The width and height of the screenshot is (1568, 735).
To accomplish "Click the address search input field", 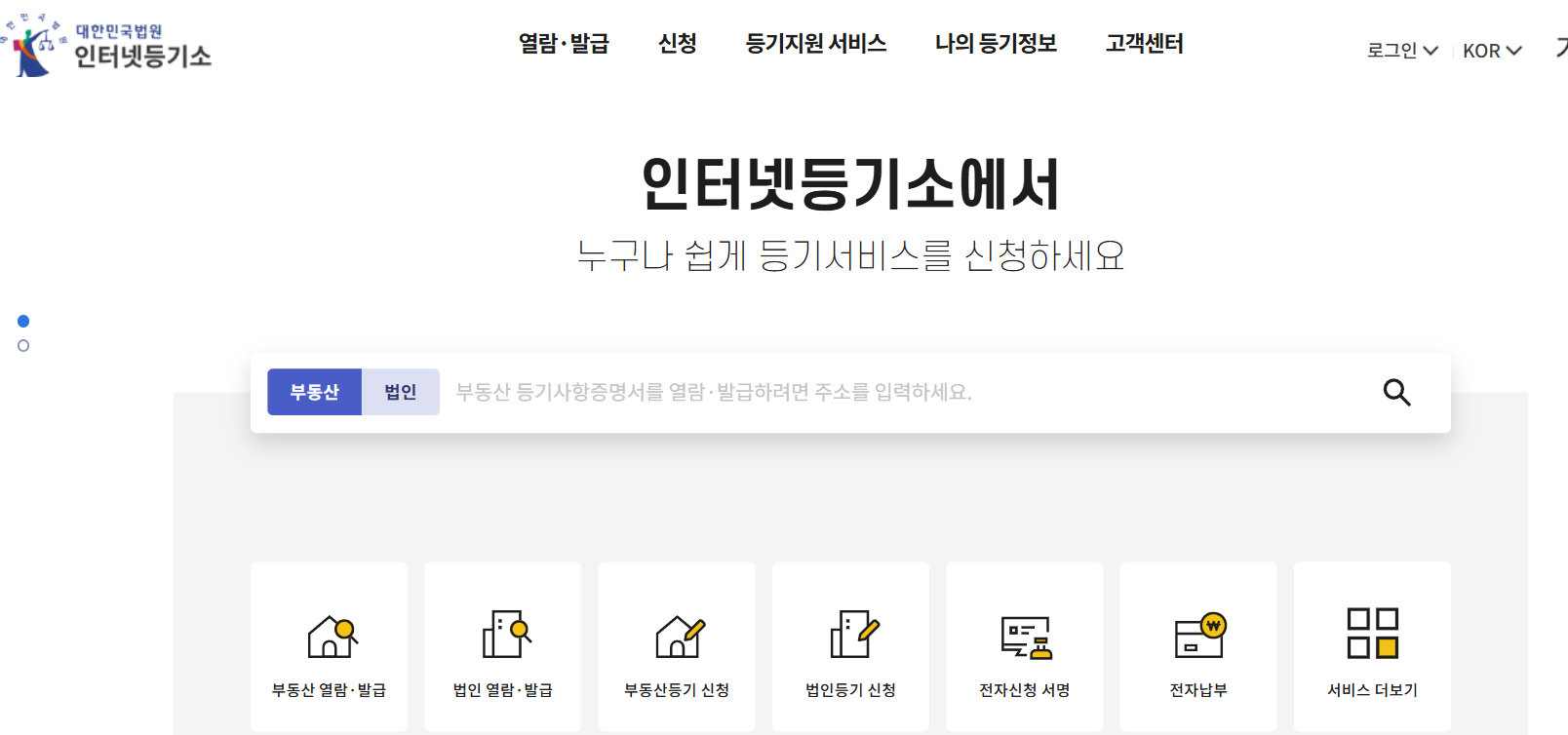I will tap(907, 392).
